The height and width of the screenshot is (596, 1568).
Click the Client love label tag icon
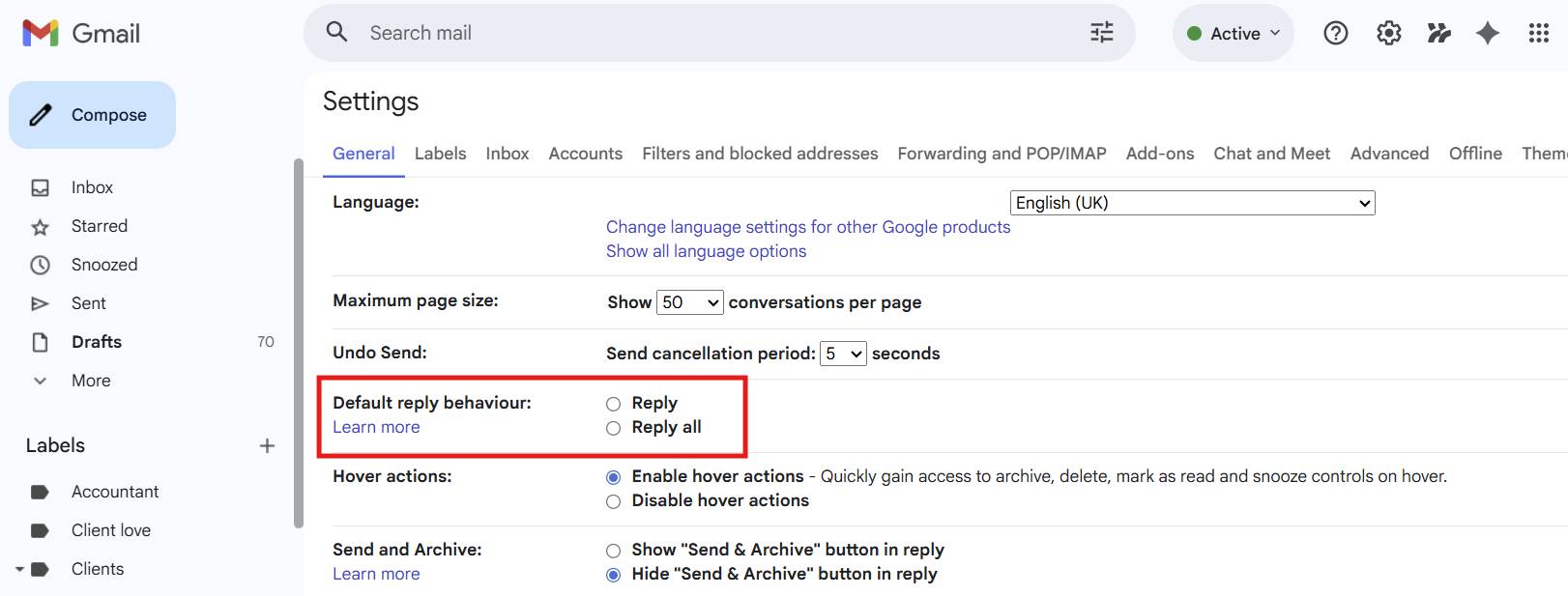[x=40, y=530]
